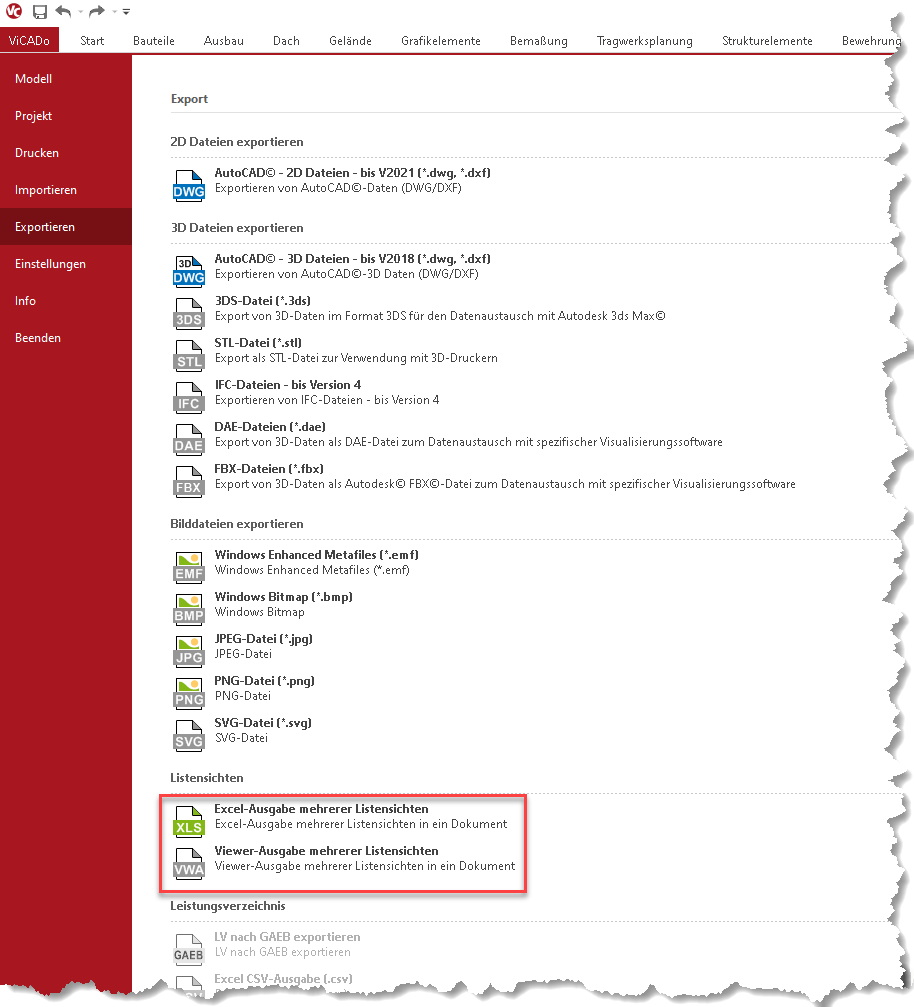
Task: Click the STL file icon
Action: tap(188, 356)
